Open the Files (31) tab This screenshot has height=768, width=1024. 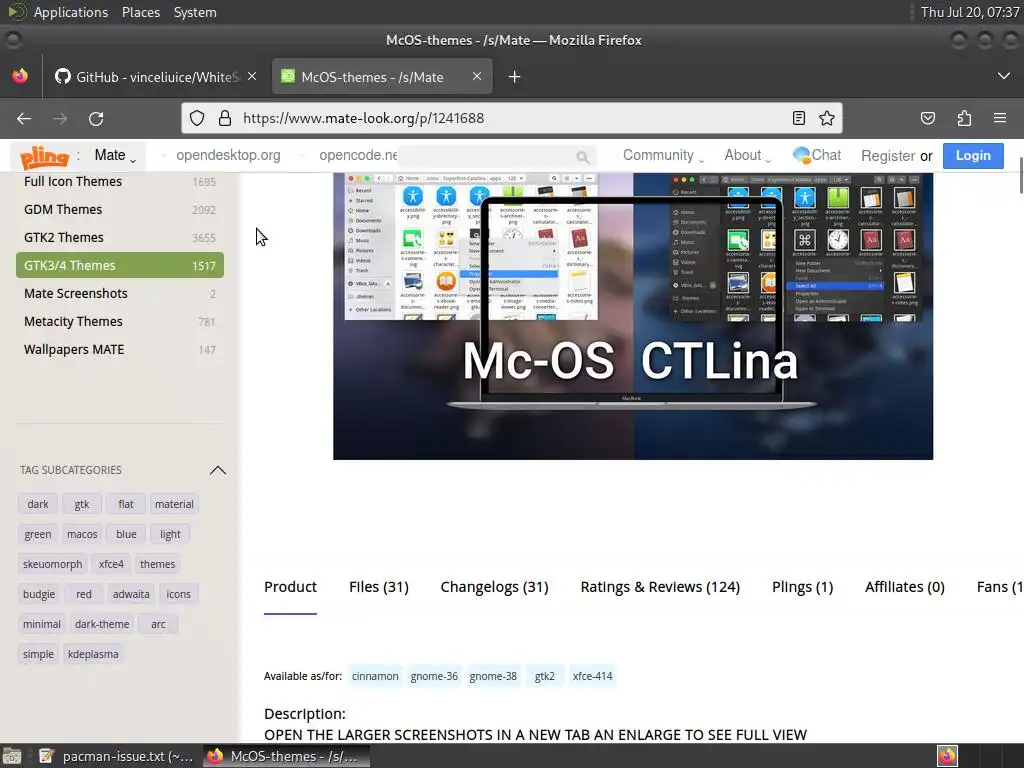(x=379, y=587)
